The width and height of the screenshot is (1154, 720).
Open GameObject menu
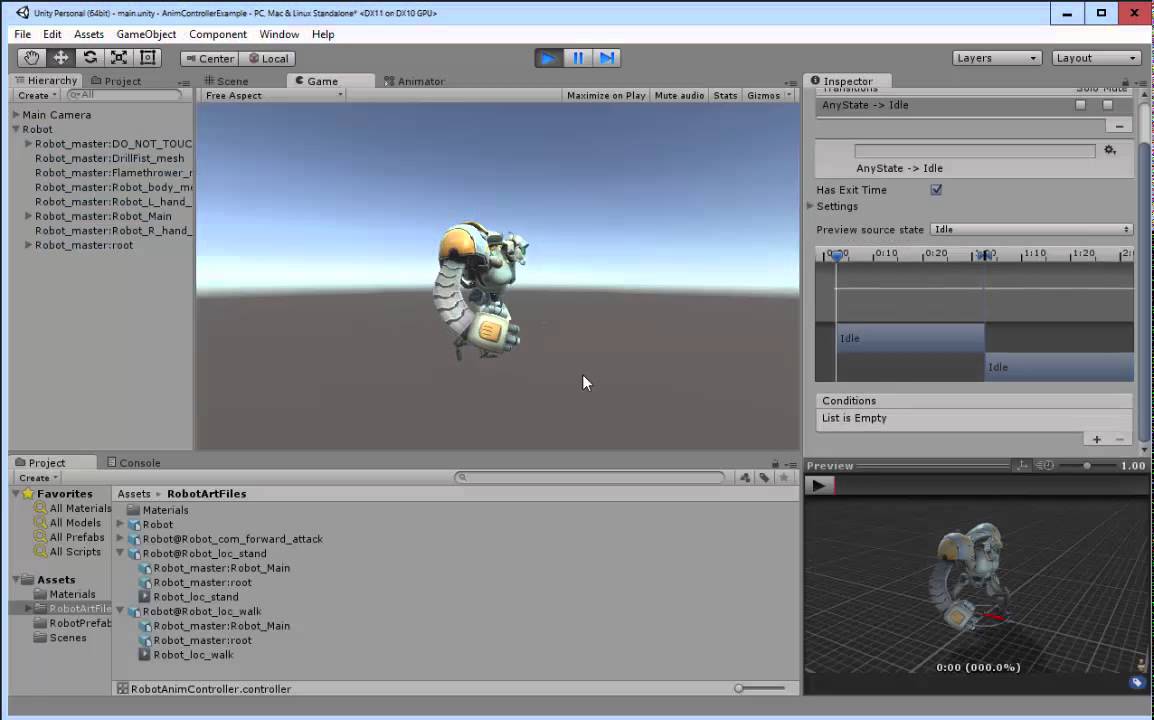point(146,34)
